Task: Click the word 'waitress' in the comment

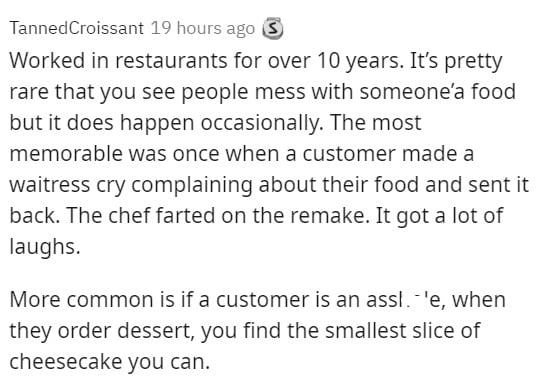Action: click(x=49, y=184)
